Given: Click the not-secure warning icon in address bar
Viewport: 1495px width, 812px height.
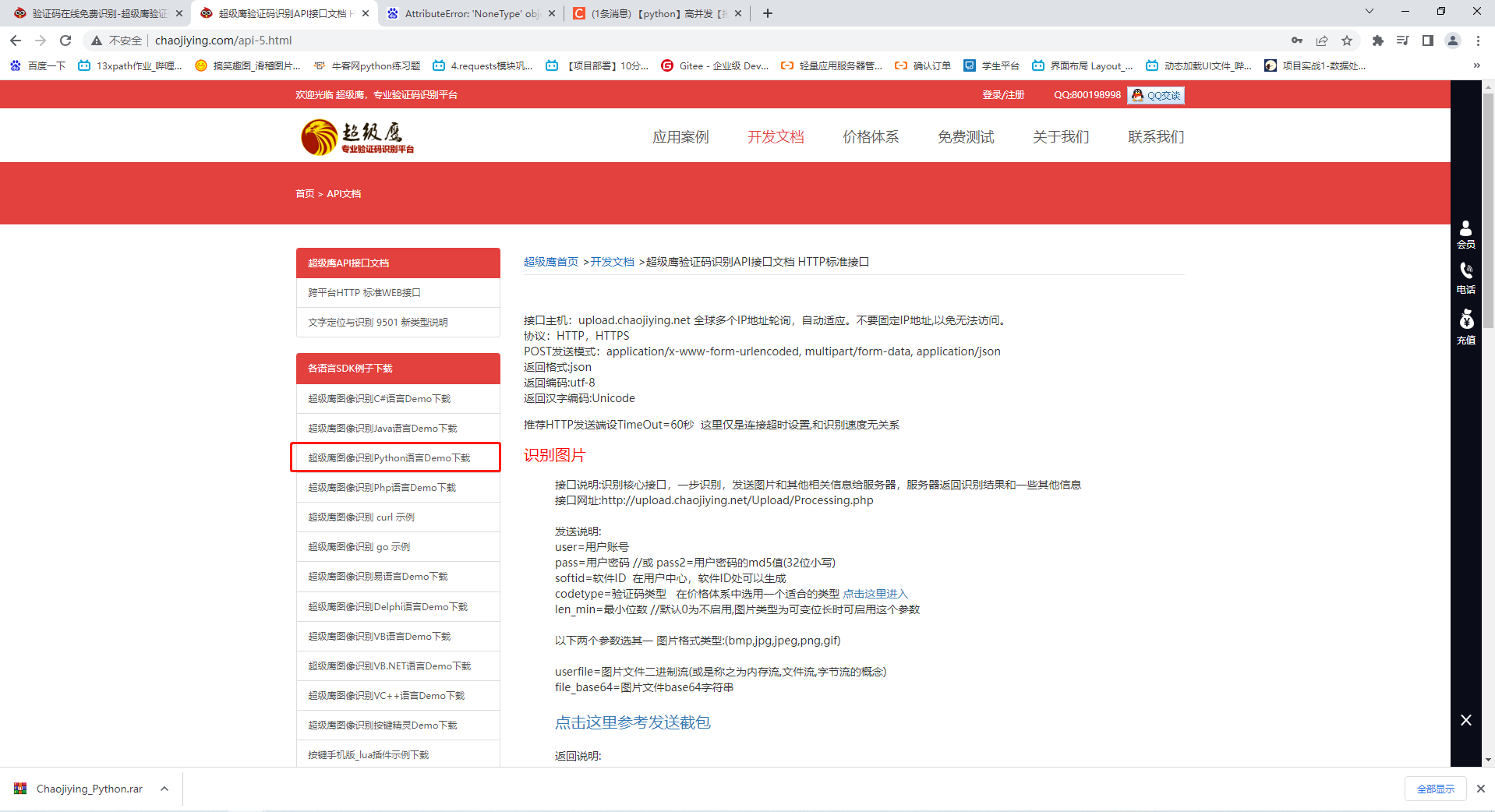Looking at the screenshot, I should [x=97, y=41].
